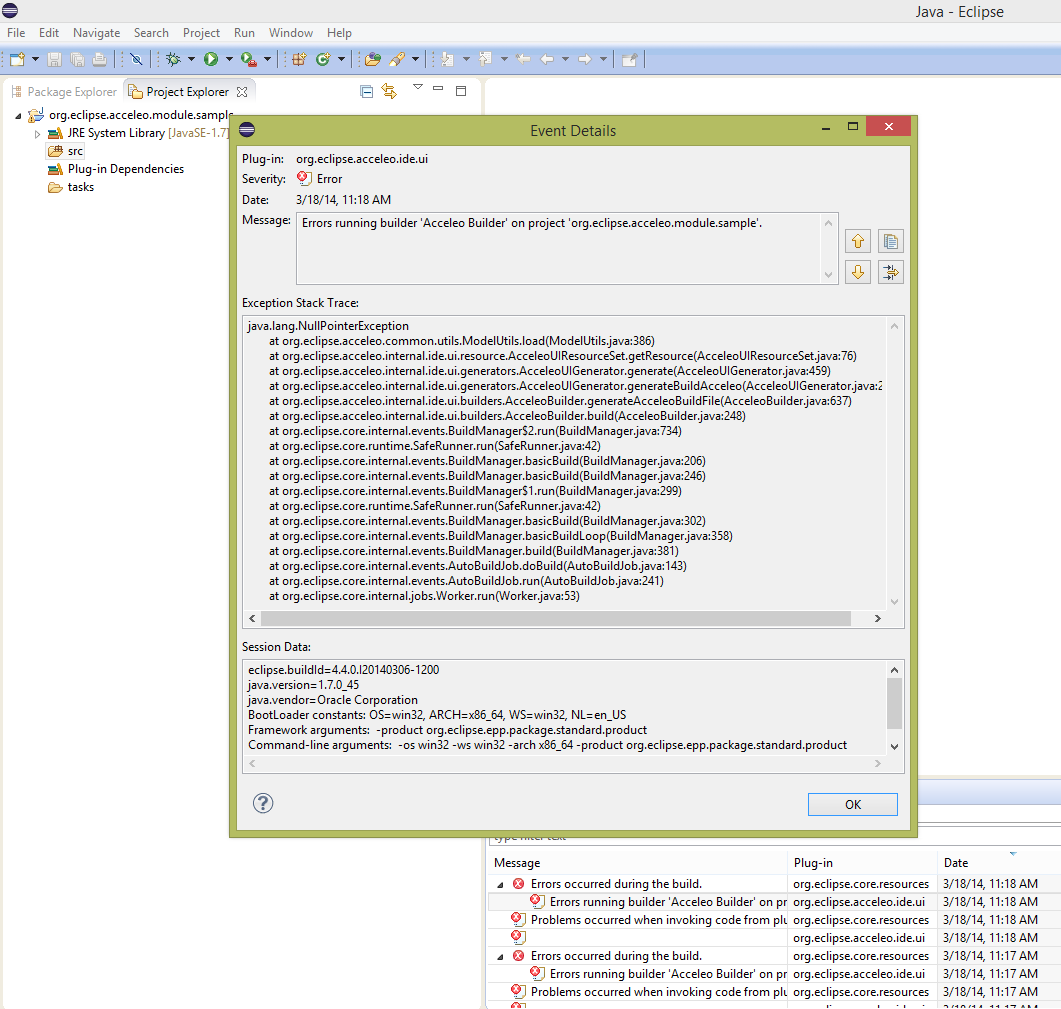The width and height of the screenshot is (1061, 1009).
Task: Click the Open Type toolbar icon
Action: (372, 60)
